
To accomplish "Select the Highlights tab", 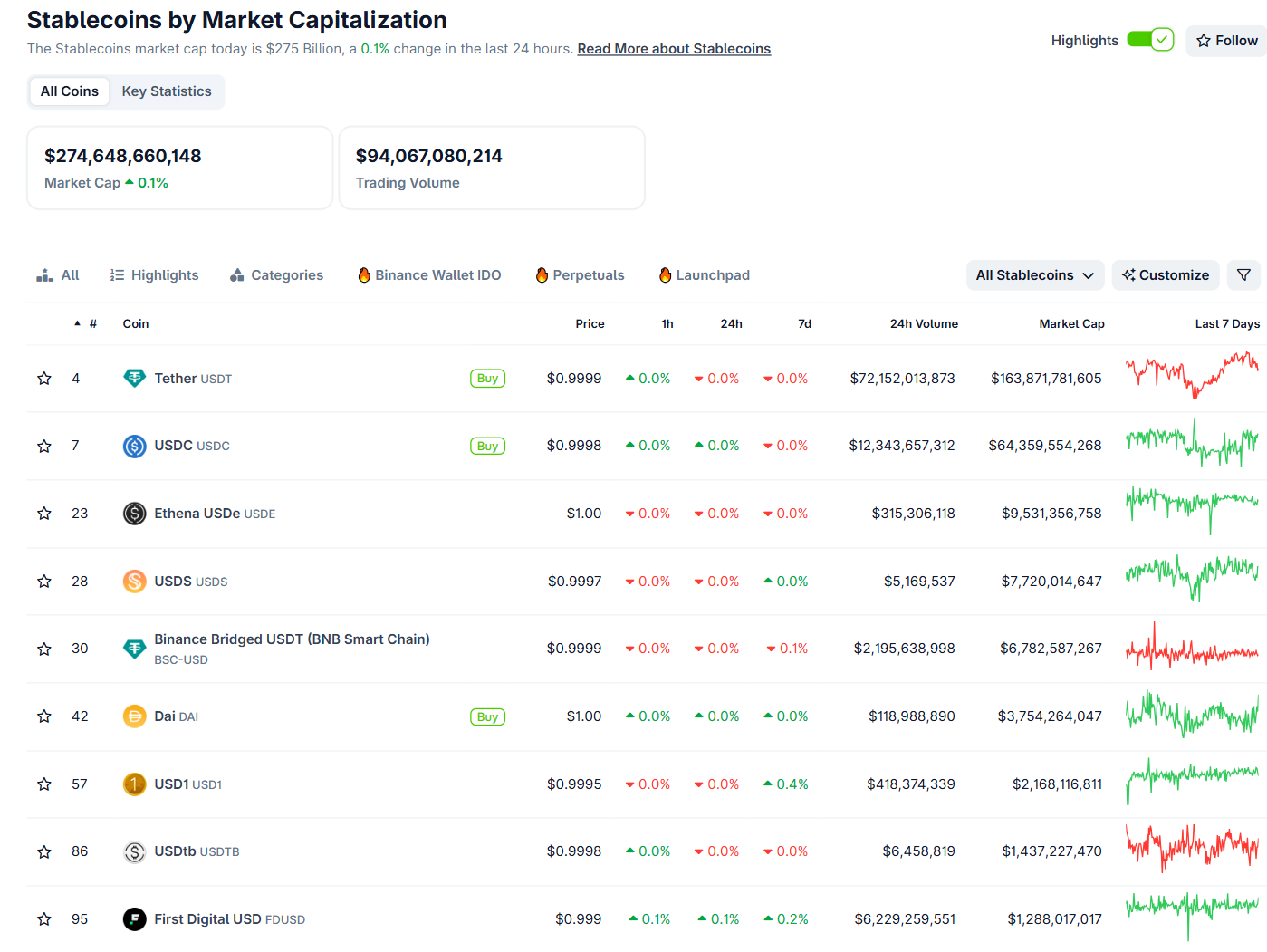I will pyautogui.click(x=154, y=275).
